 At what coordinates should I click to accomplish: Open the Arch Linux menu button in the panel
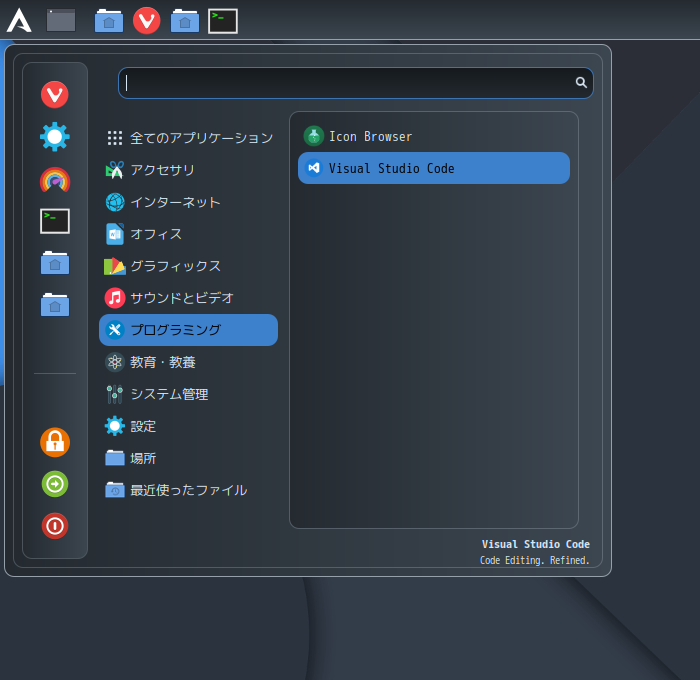(x=19, y=21)
